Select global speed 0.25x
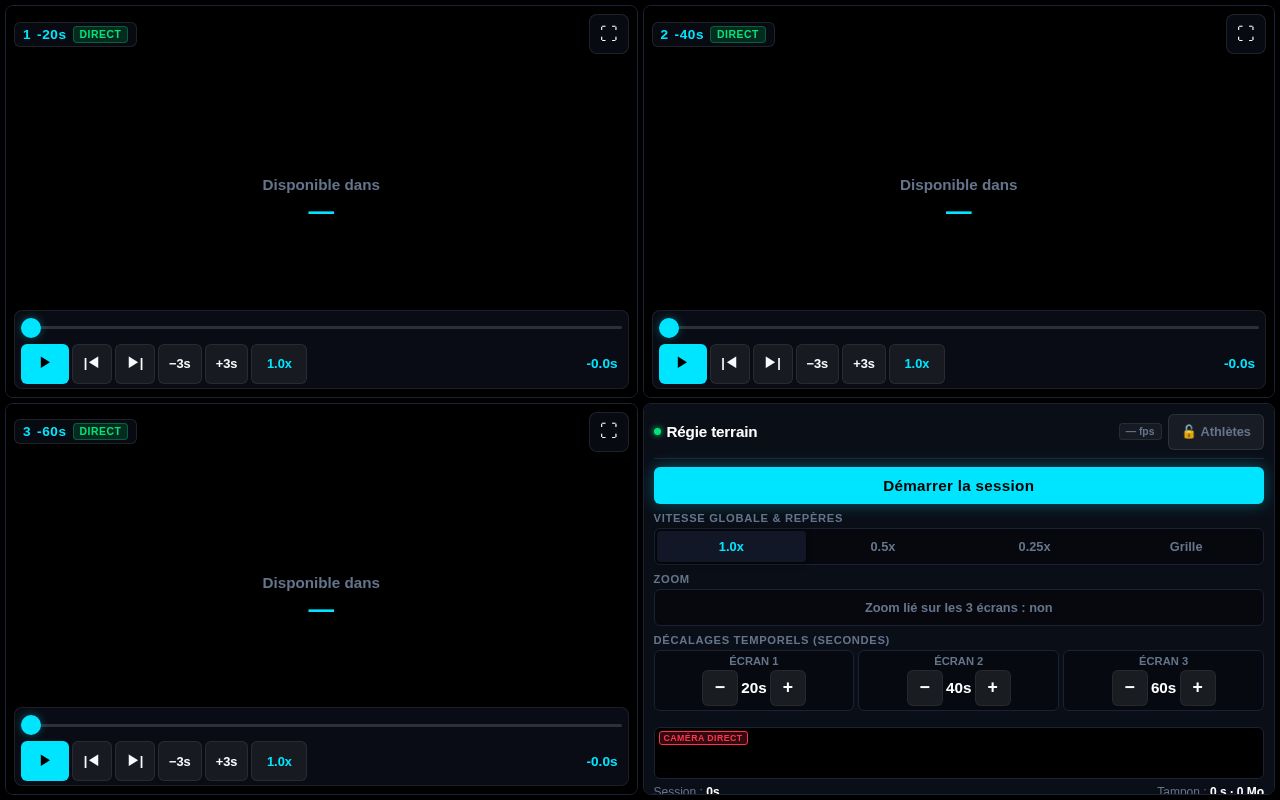The height and width of the screenshot is (800, 1280). coord(1034,547)
